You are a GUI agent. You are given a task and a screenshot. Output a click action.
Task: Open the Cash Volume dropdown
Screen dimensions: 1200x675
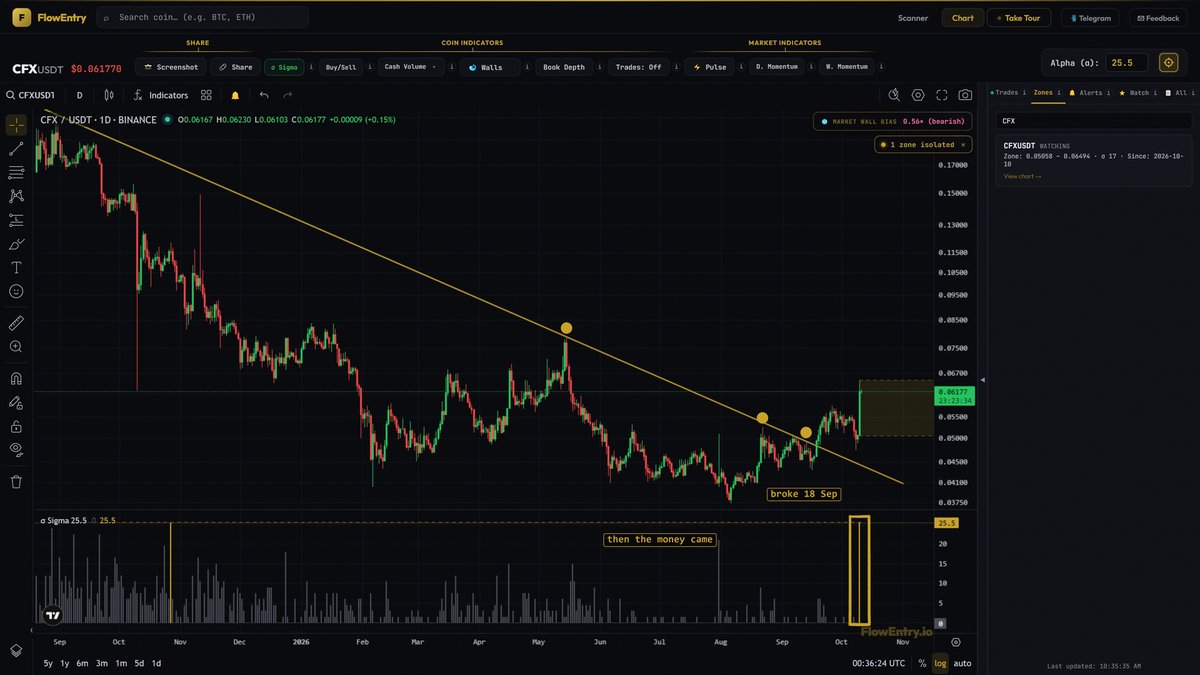(x=409, y=67)
